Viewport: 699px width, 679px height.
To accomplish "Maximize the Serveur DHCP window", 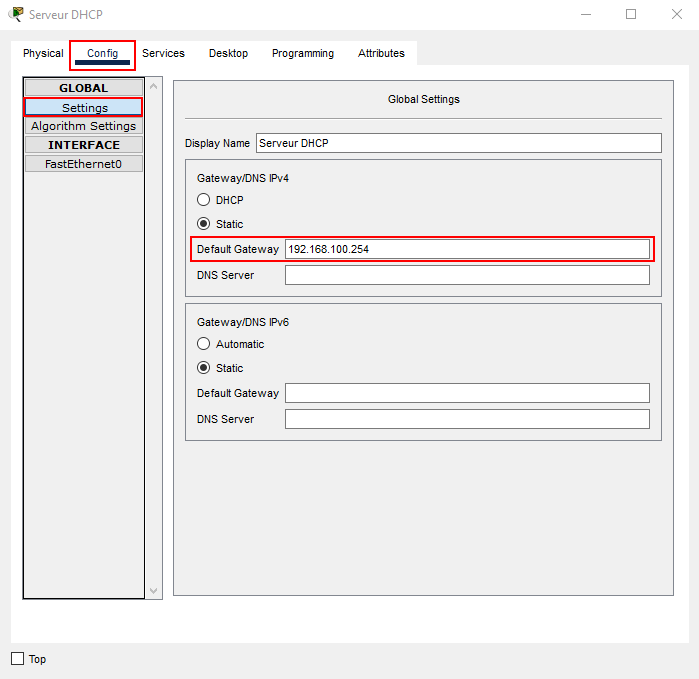I will 631,15.
